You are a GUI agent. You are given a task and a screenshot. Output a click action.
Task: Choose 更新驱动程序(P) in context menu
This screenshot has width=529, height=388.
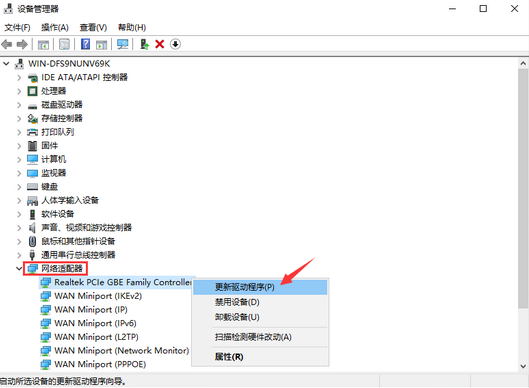click(260, 287)
